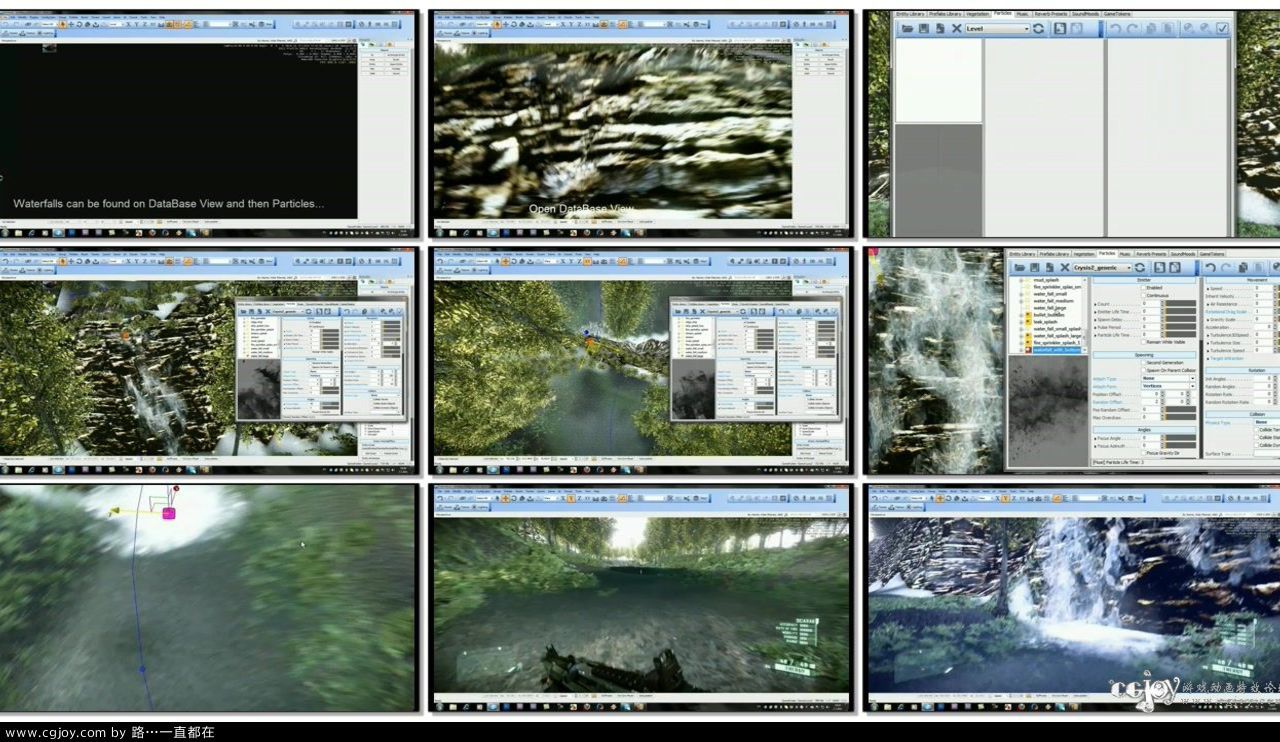
Task: Click Remove library X icon in top-right frame
Action: click(x=957, y=28)
